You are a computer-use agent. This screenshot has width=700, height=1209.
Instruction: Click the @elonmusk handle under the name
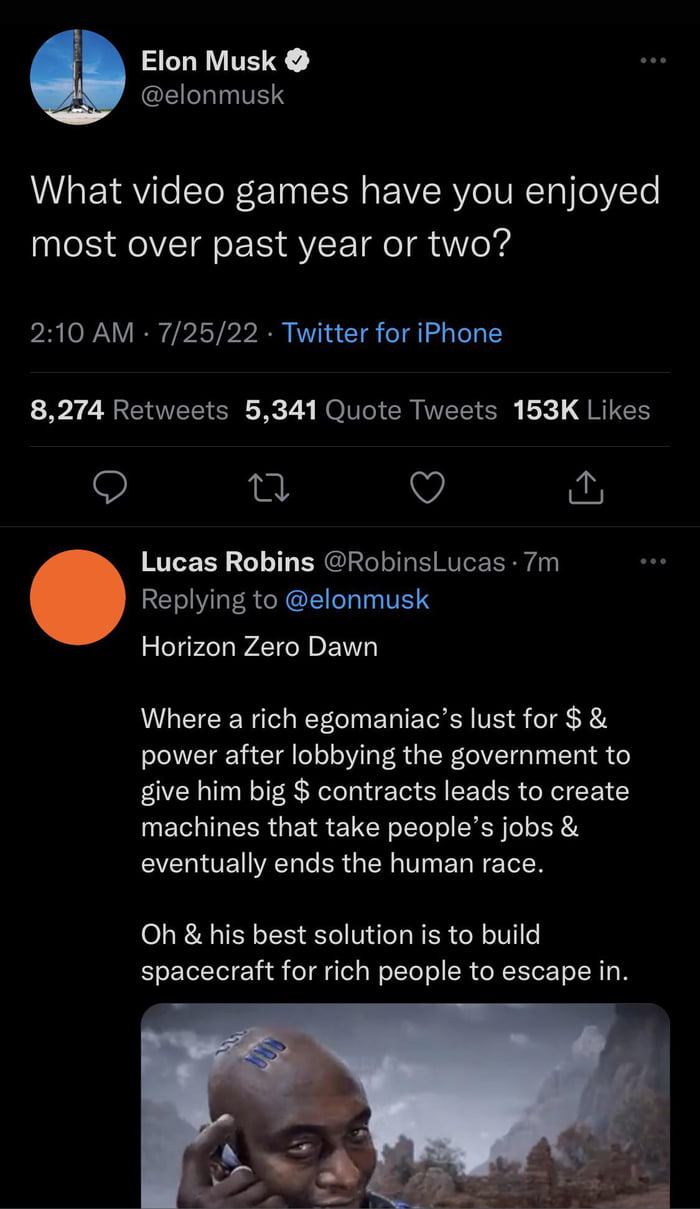216,95
